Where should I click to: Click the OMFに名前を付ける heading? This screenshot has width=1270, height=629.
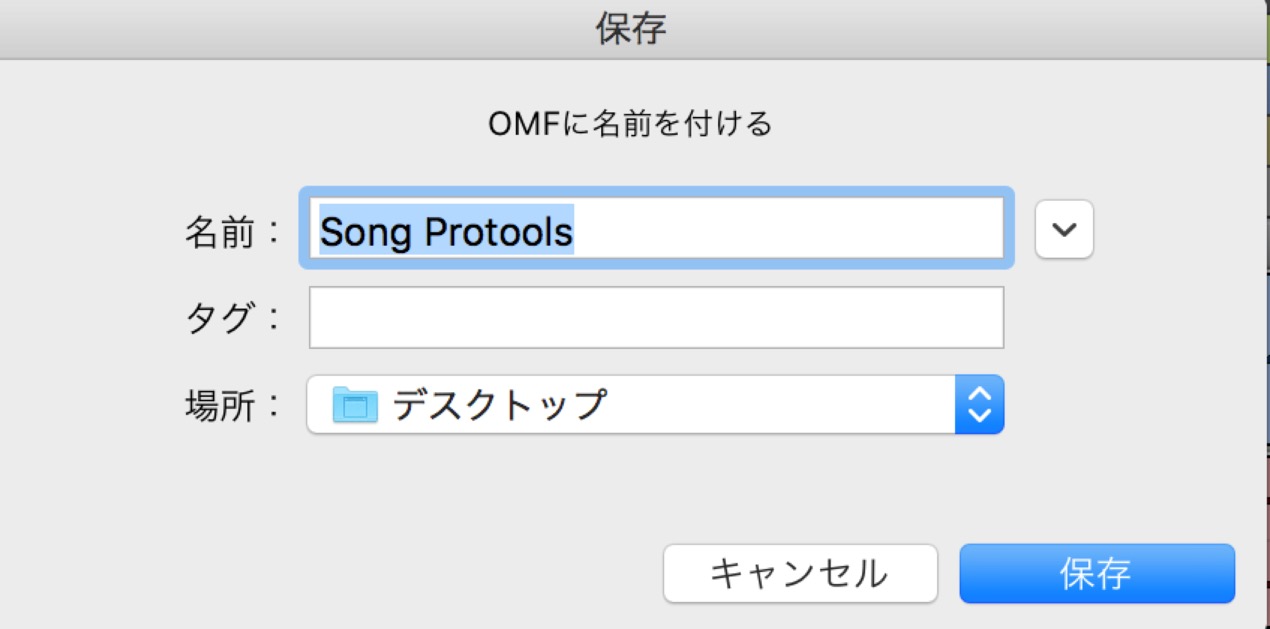click(630, 124)
